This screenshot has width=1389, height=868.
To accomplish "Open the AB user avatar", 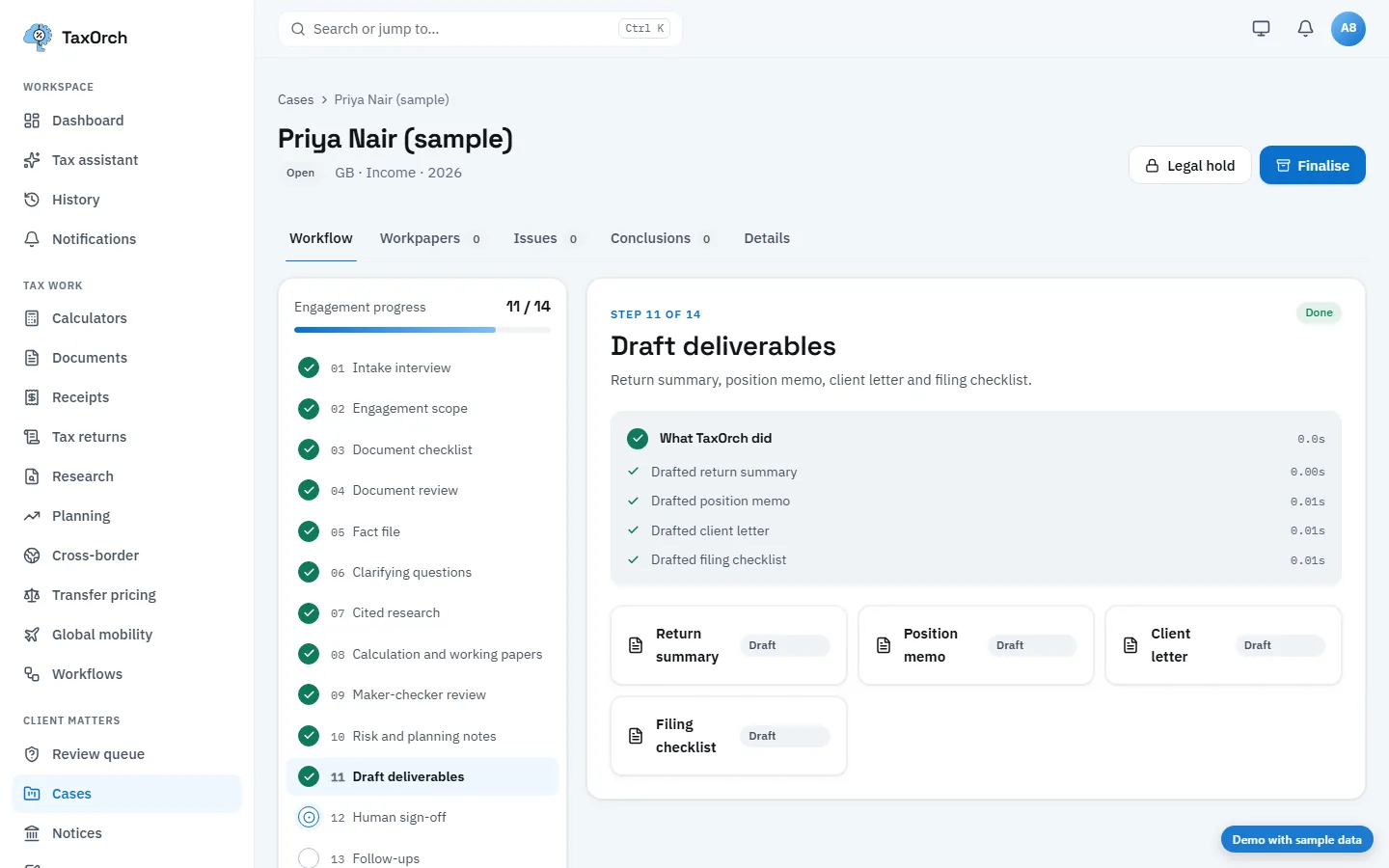I will click(x=1348, y=28).
